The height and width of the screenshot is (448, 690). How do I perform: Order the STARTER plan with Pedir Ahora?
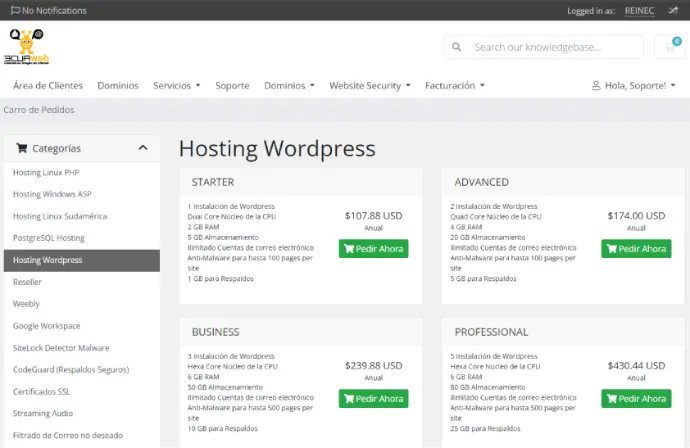click(x=373, y=249)
